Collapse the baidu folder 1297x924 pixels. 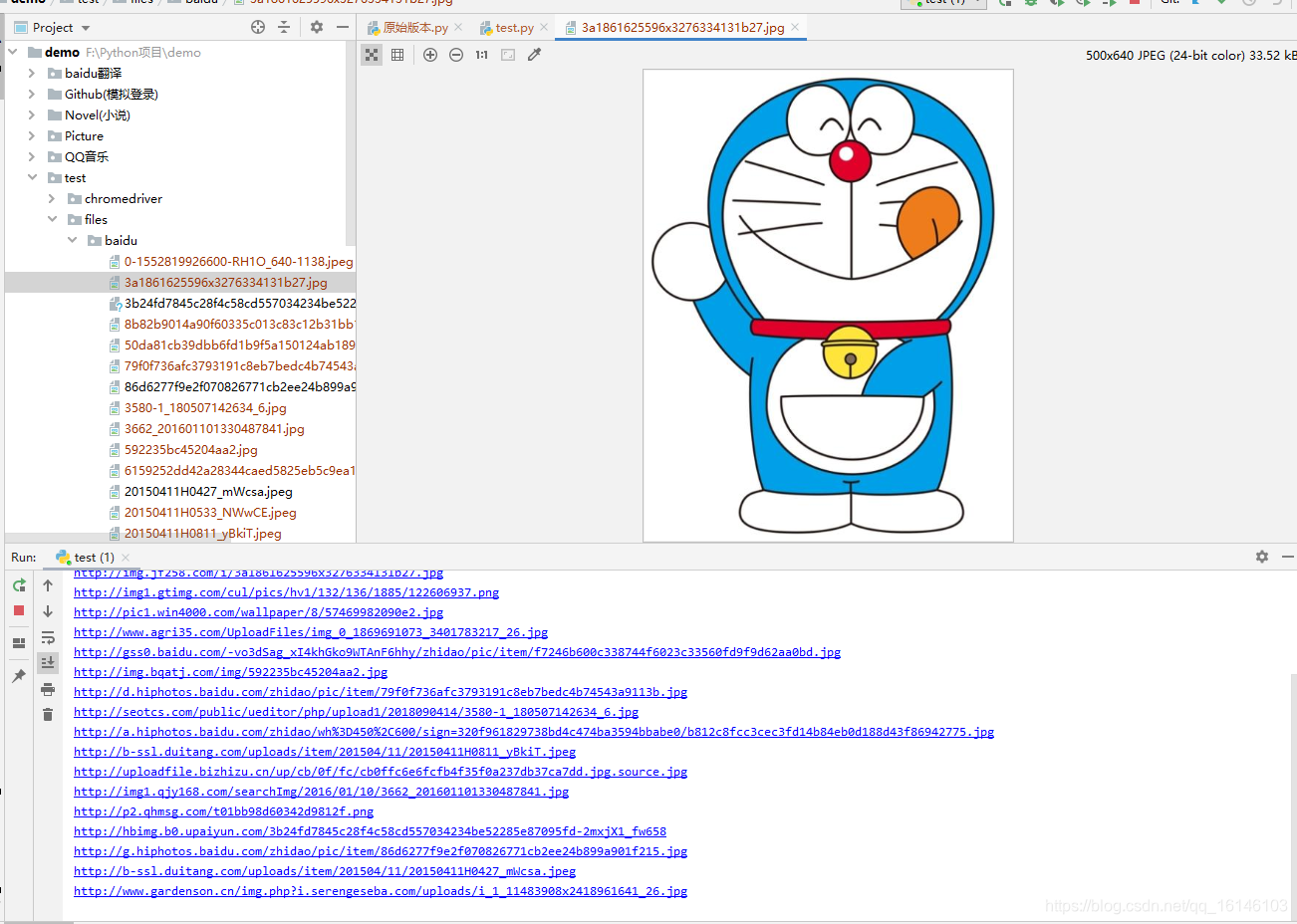tap(72, 240)
